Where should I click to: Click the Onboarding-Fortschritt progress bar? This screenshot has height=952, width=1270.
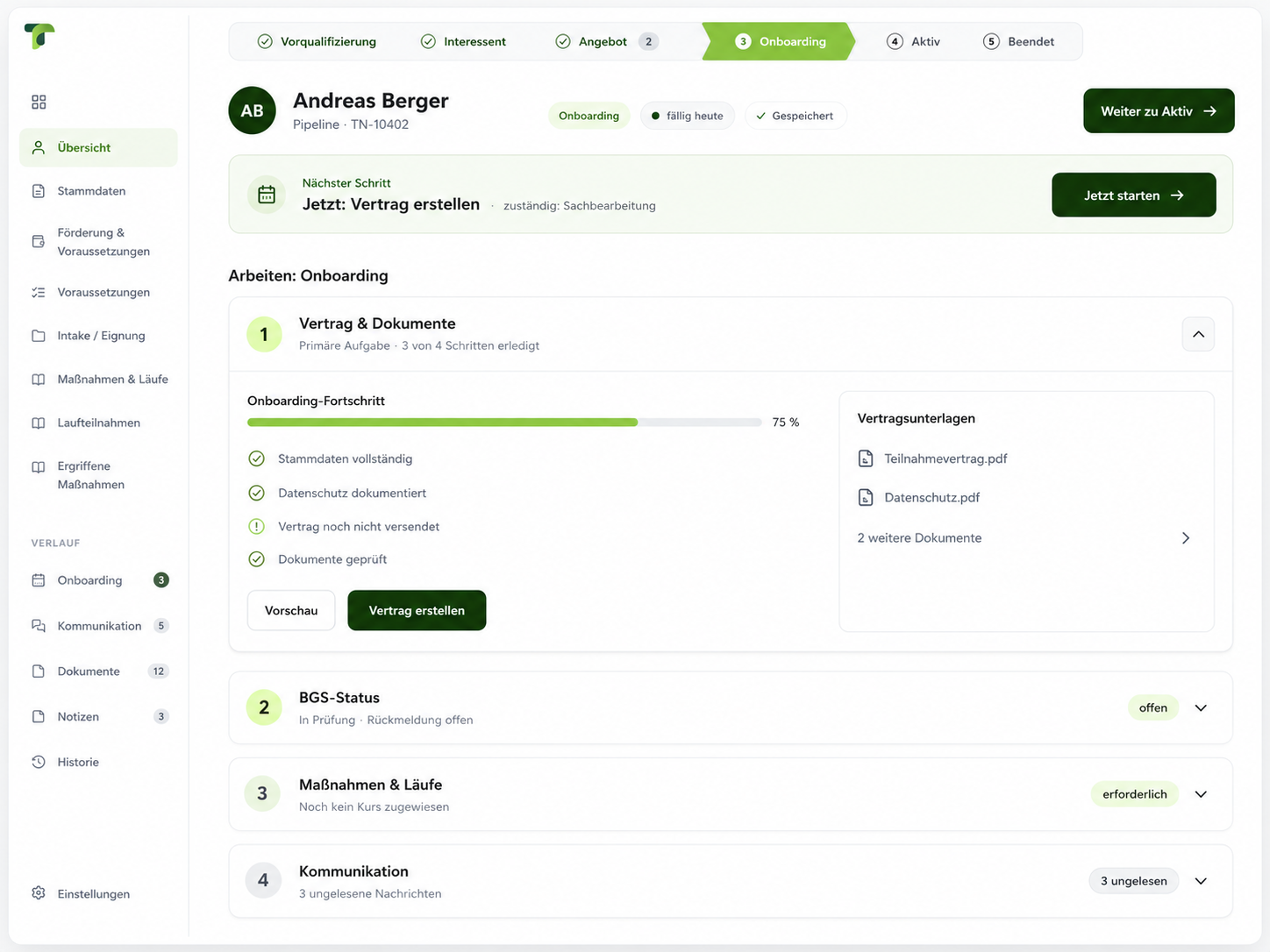point(504,423)
